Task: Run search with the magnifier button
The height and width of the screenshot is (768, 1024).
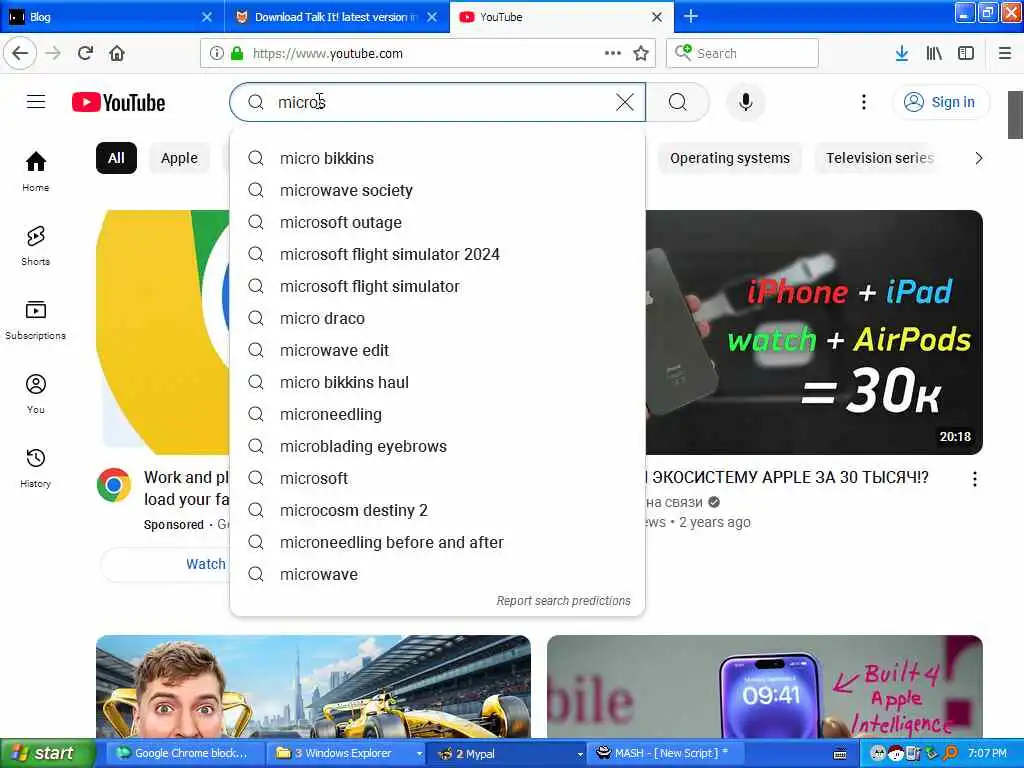Action: pos(678,102)
